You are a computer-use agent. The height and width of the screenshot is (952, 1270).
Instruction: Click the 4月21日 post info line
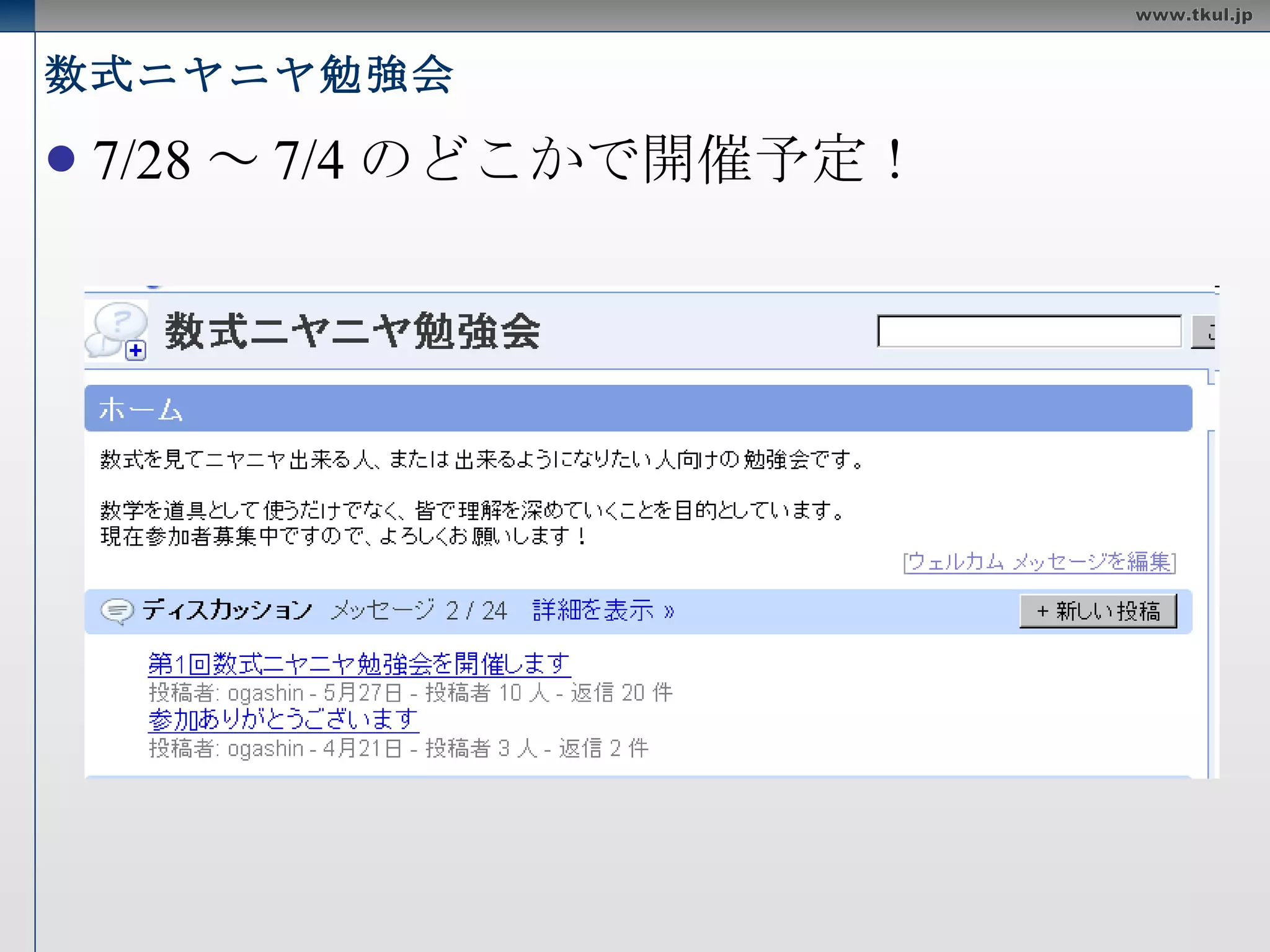click(x=399, y=748)
